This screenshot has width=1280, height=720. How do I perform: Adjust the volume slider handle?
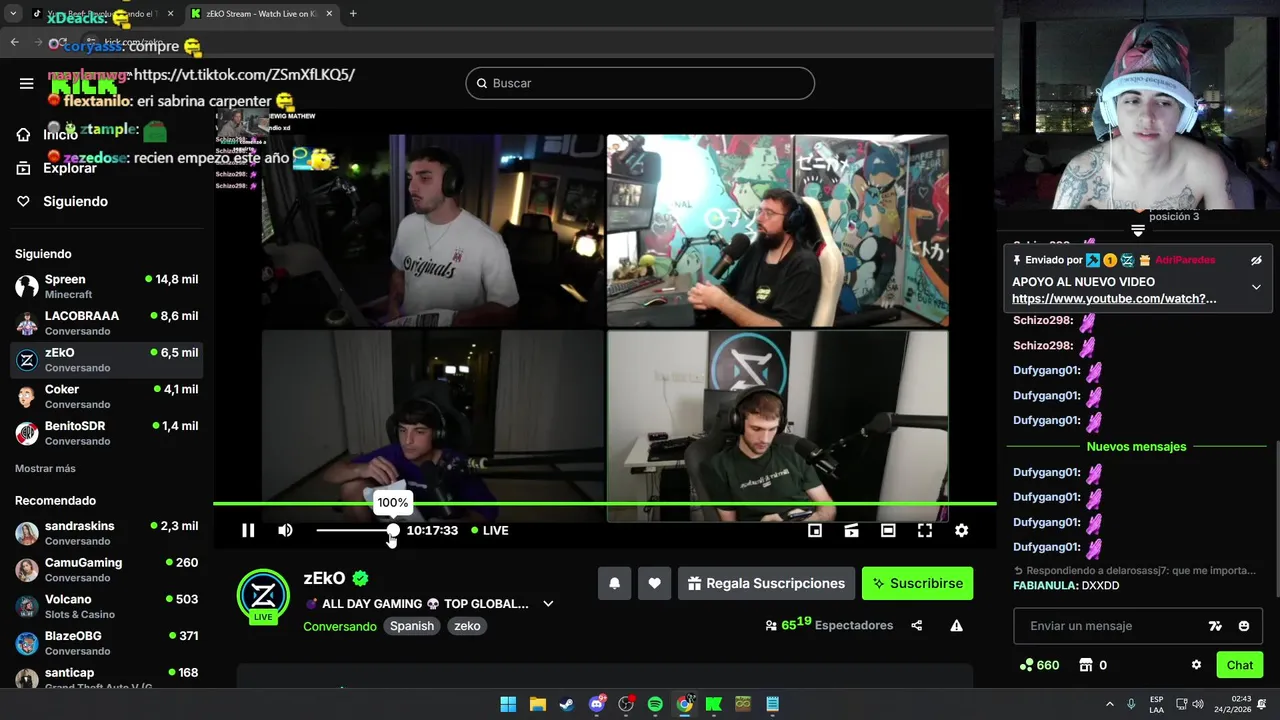tap(393, 530)
